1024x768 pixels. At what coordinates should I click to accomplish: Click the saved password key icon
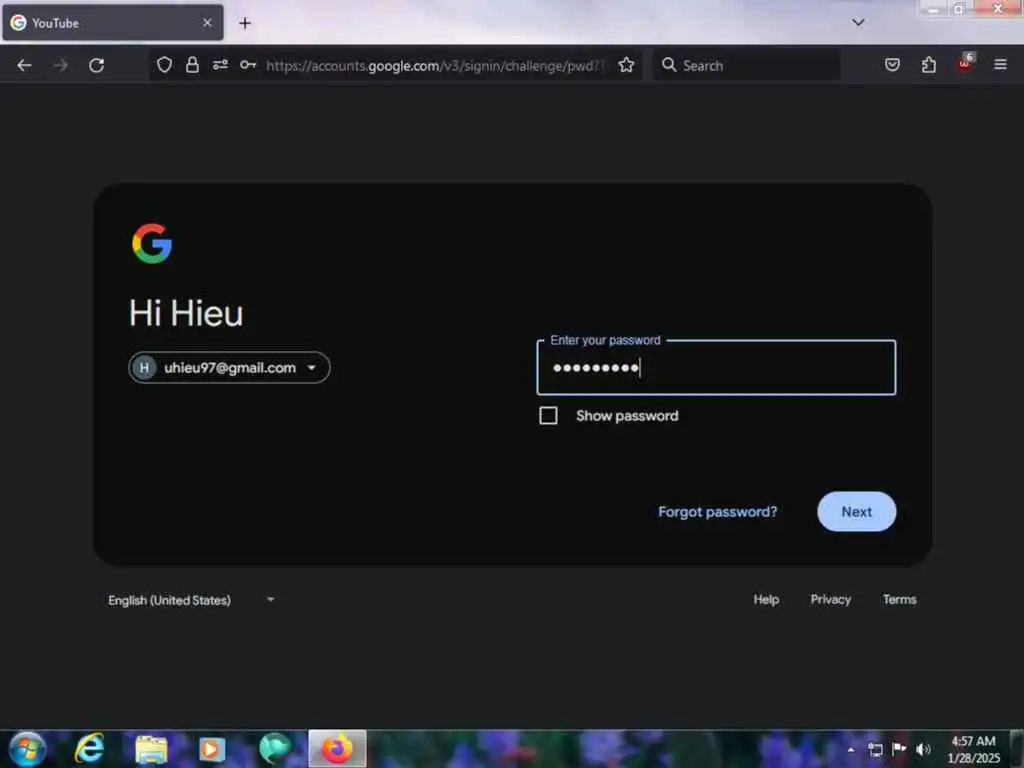pos(248,65)
